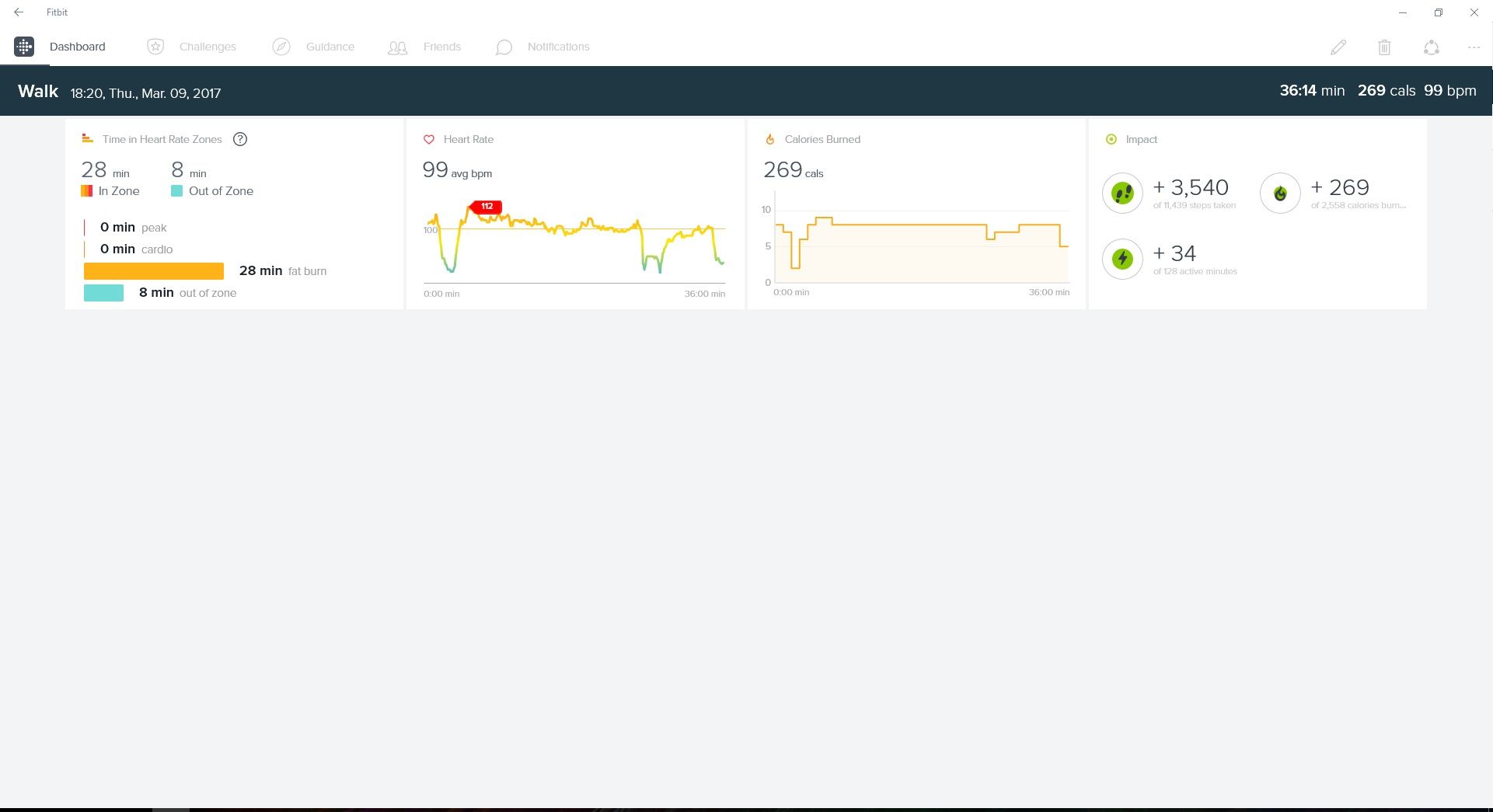The height and width of the screenshot is (812, 1493).
Task: Click the Fitbit logo dashboard icon
Action: [x=24, y=47]
